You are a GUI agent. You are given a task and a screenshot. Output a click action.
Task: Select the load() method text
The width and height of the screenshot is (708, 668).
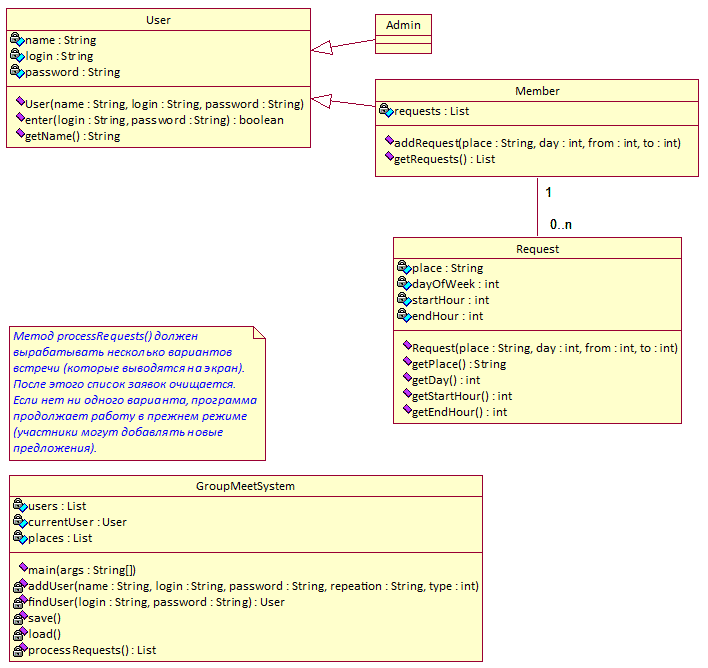(x=44, y=634)
